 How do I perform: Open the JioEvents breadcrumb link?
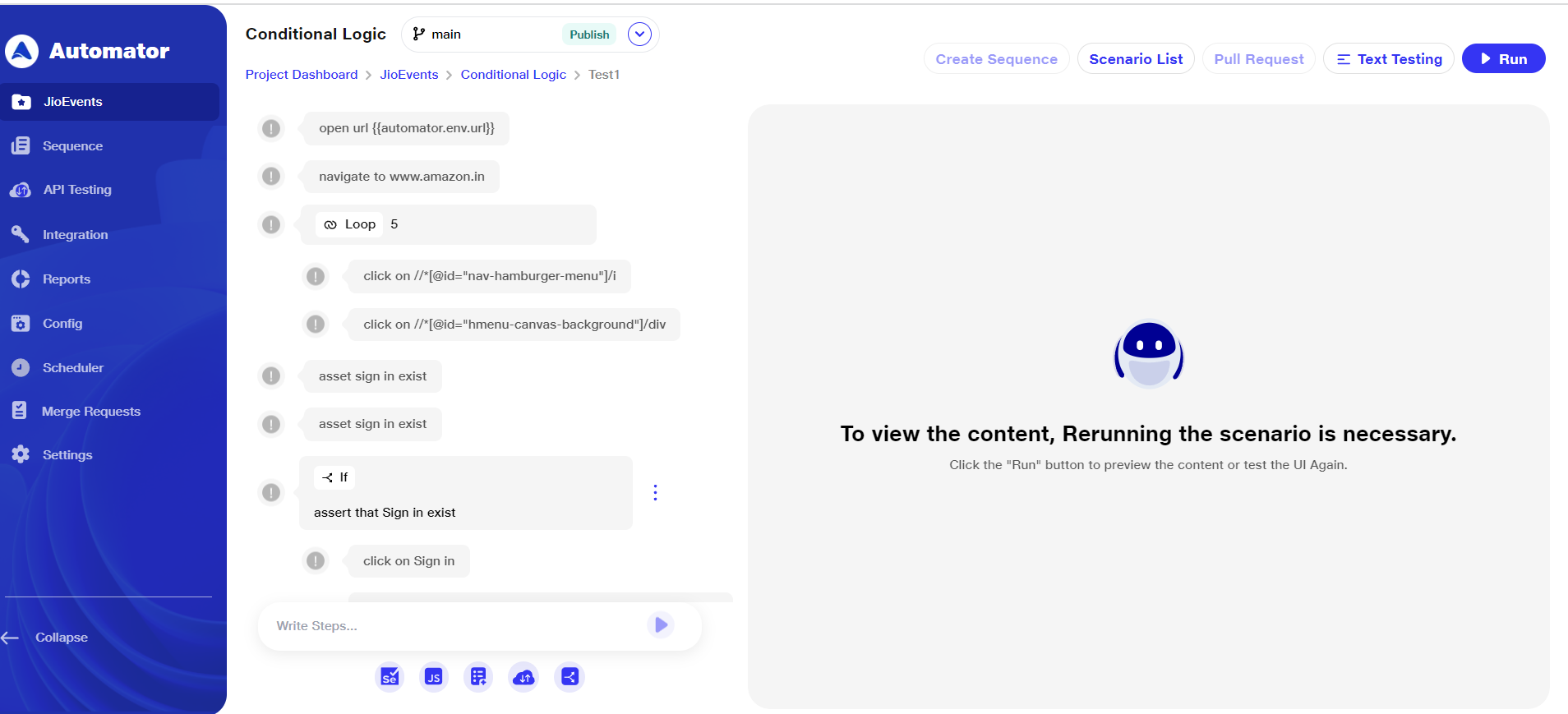(x=409, y=75)
